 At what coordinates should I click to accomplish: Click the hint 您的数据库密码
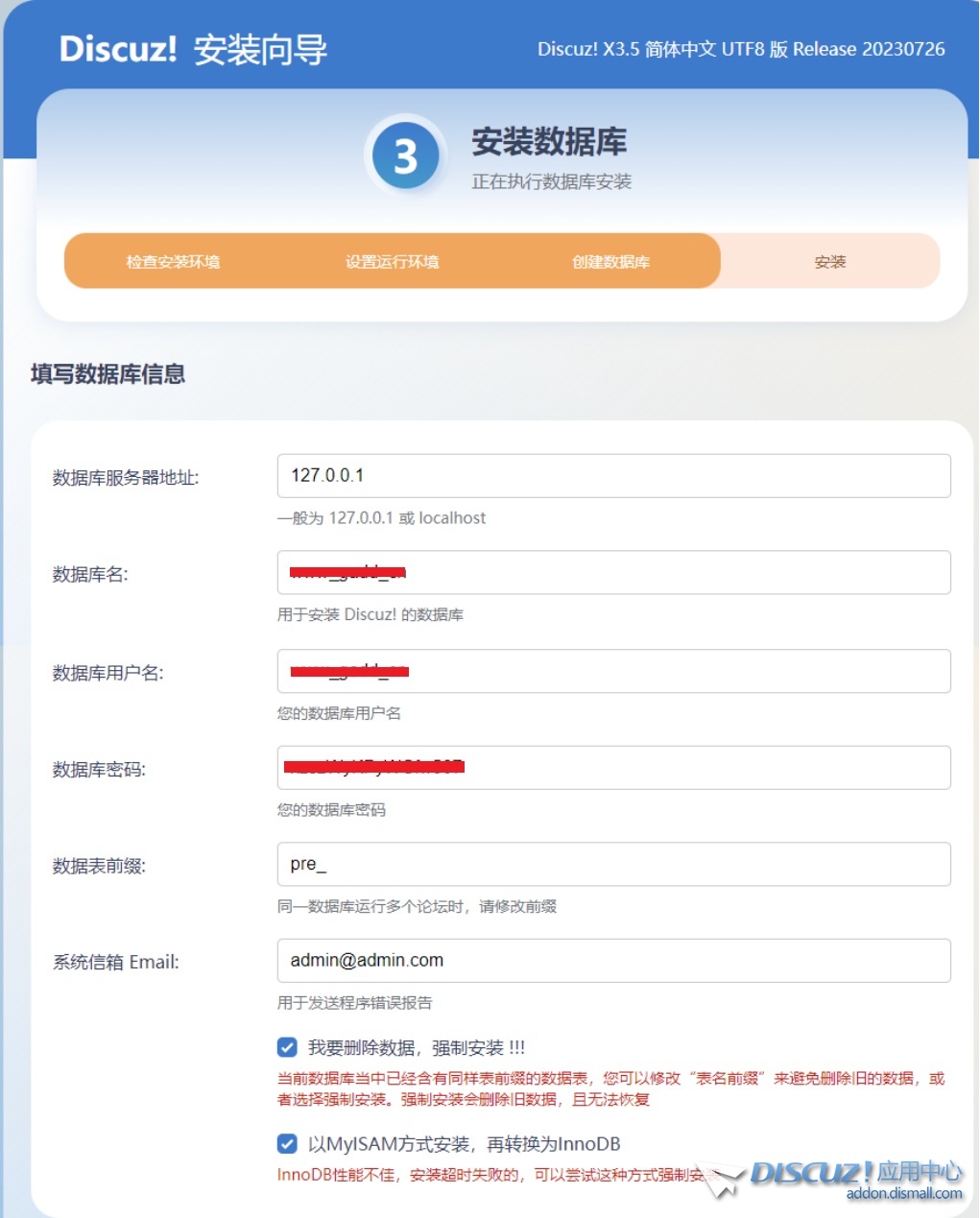pos(331,810)
